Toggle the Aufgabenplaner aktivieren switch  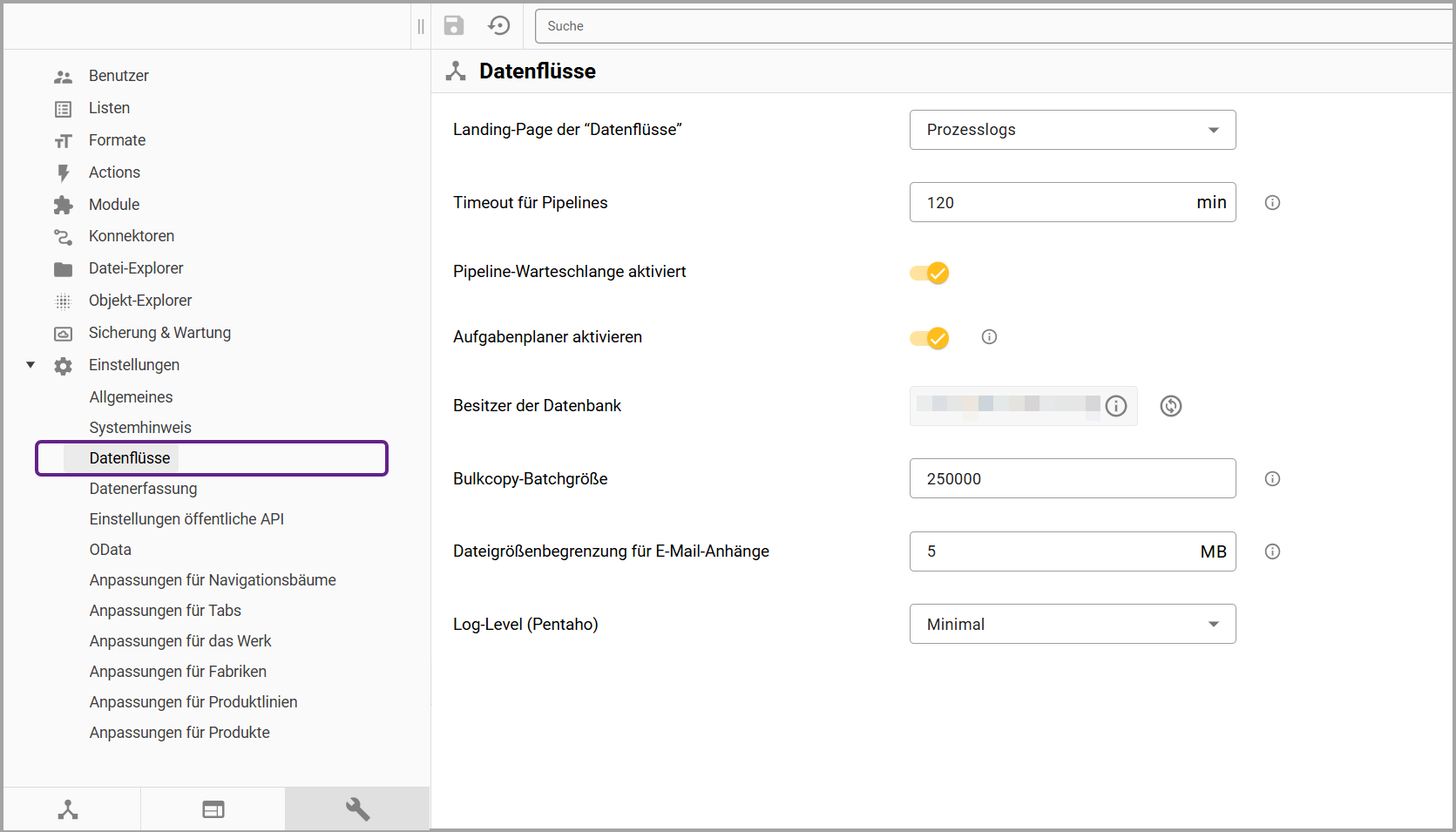[x=930, y=338]
